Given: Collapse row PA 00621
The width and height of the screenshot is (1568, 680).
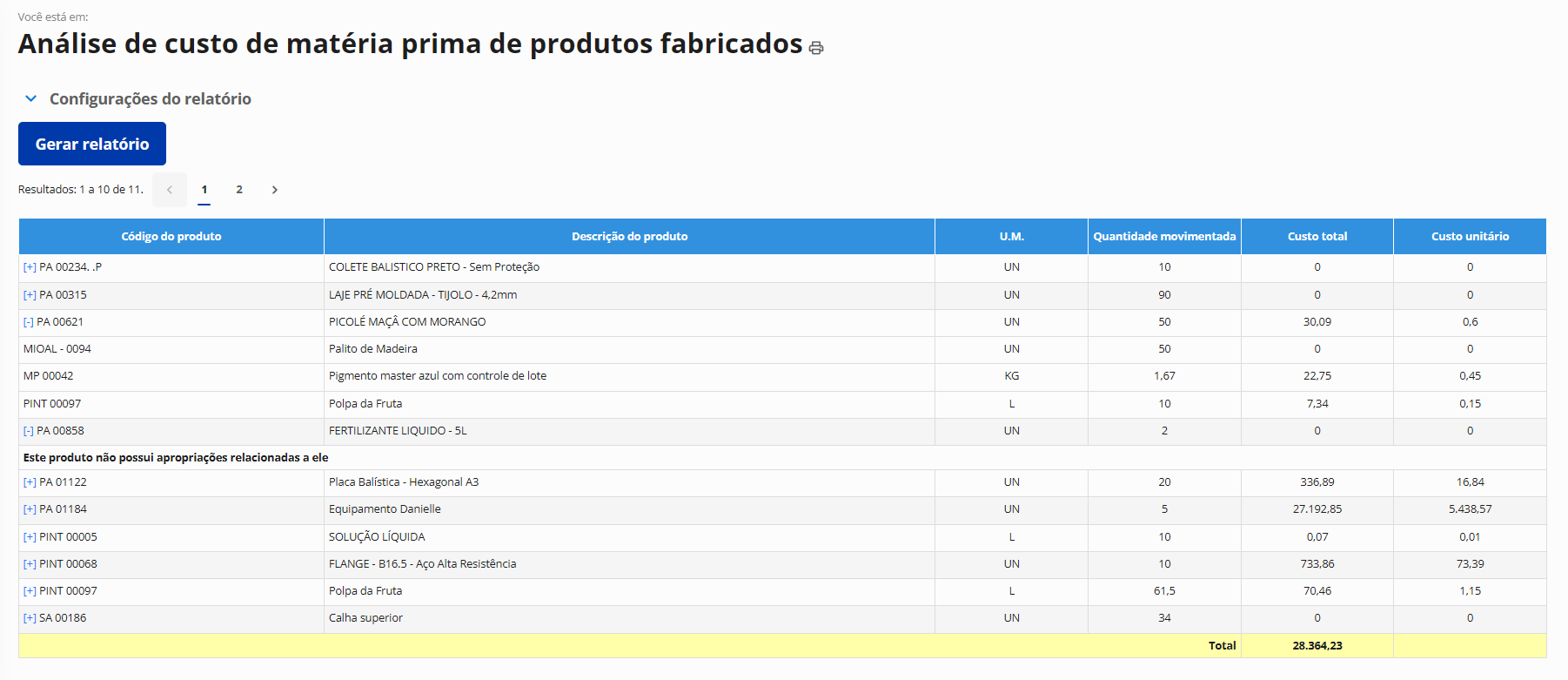Looking at the screenshot, I should (x=29, y=322).
